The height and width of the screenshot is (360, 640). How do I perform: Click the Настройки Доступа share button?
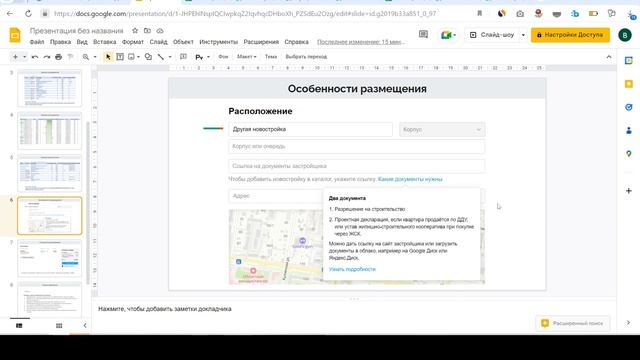point(570,35)
